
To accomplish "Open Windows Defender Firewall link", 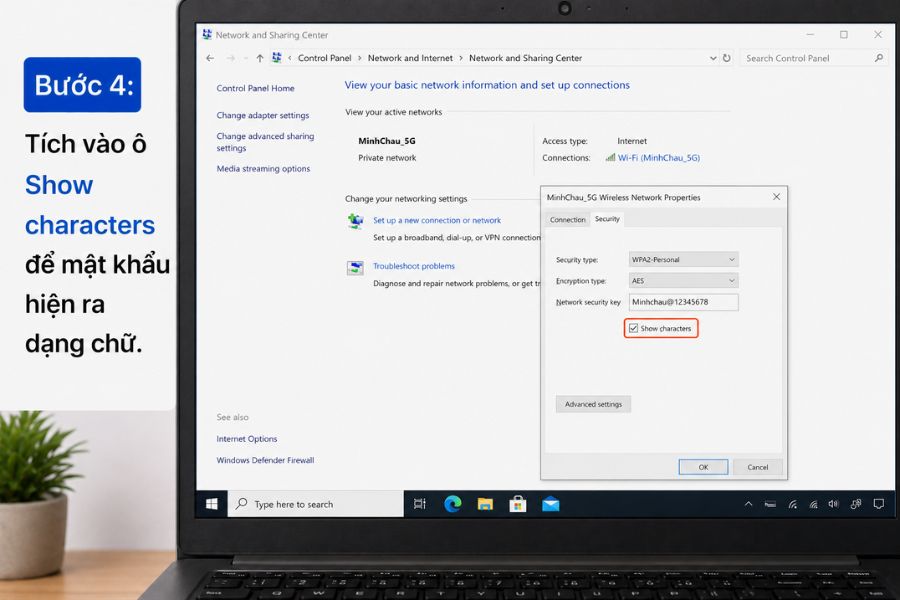I will coord(265,460).
